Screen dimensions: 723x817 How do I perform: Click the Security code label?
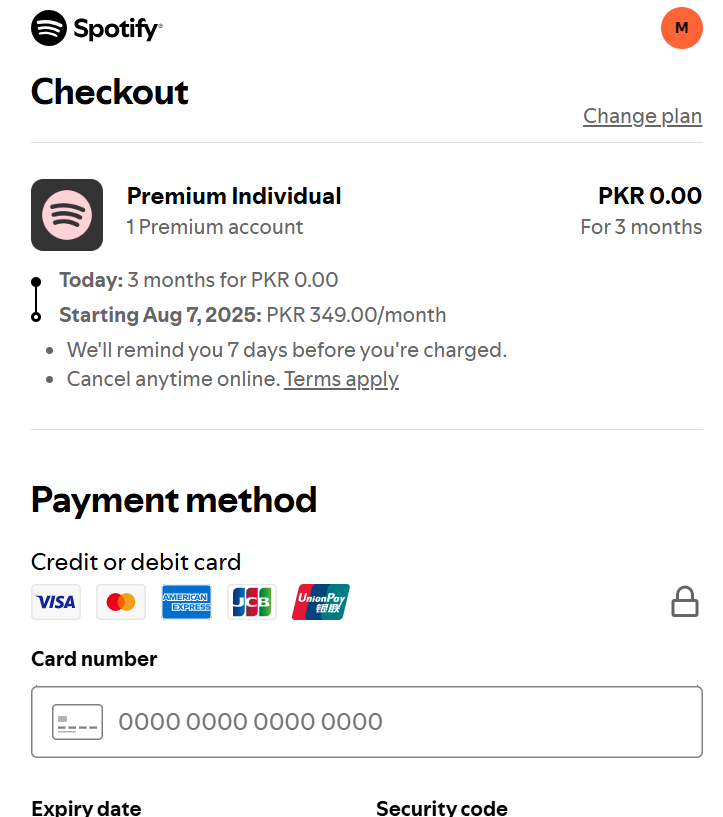coord(442,808)
